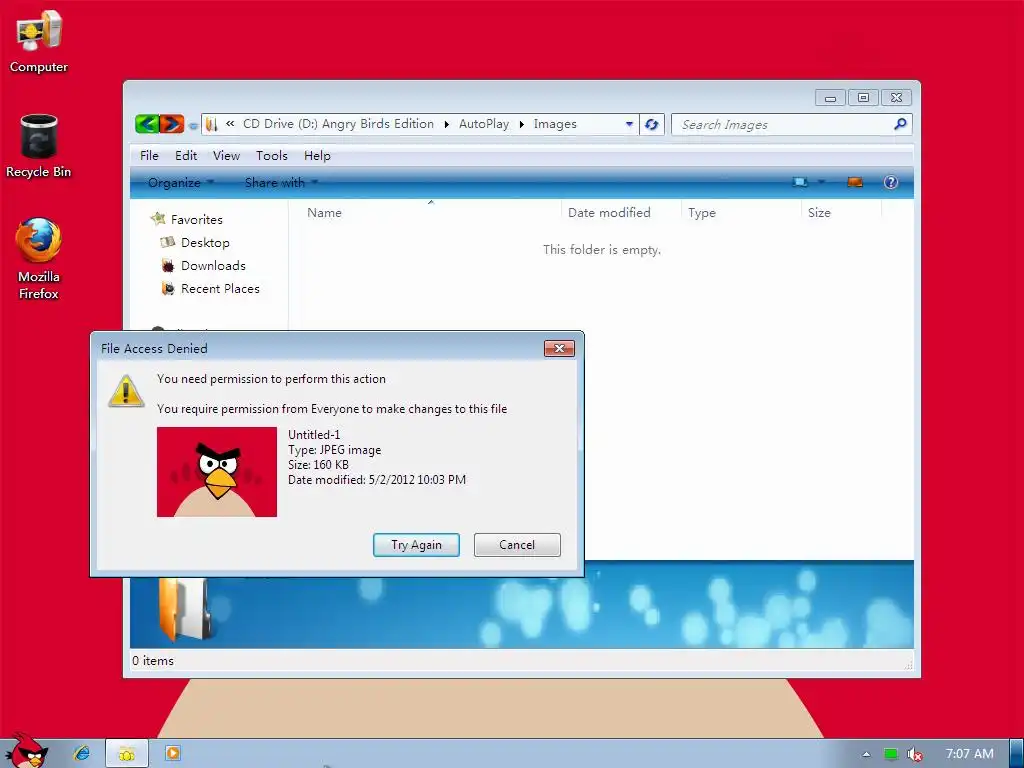Image resolution: width=1024 pixels, height=768 pixels.
Task: Sort by the Date modified column header
Action: click(x=621, y=212)
